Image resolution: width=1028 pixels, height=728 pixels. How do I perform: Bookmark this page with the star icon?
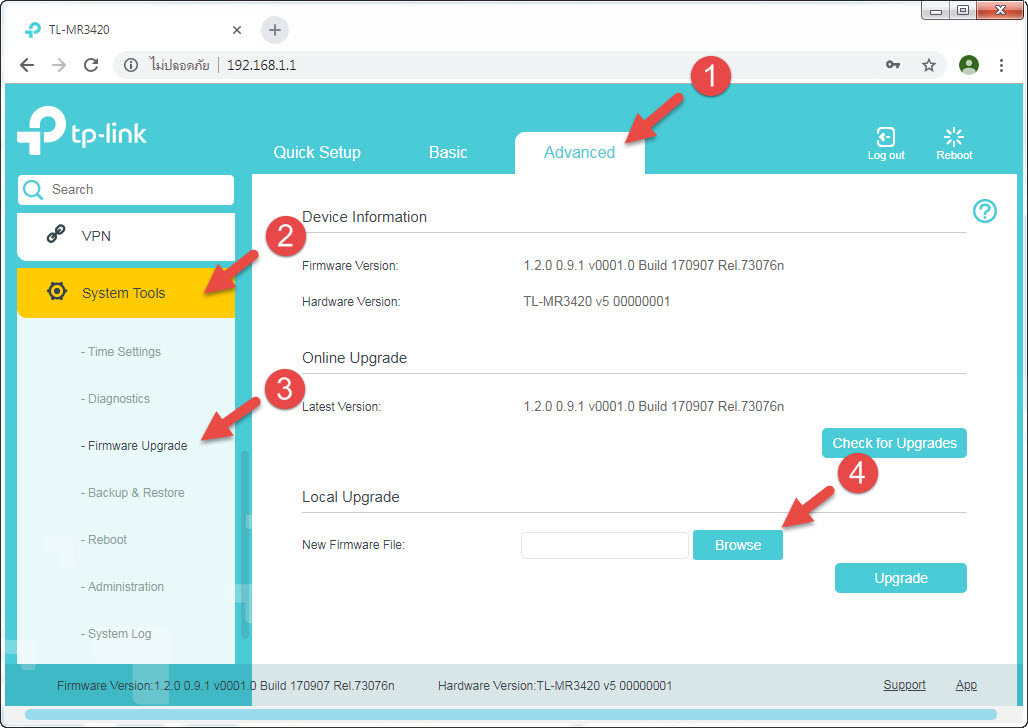[x=928, y=65]
